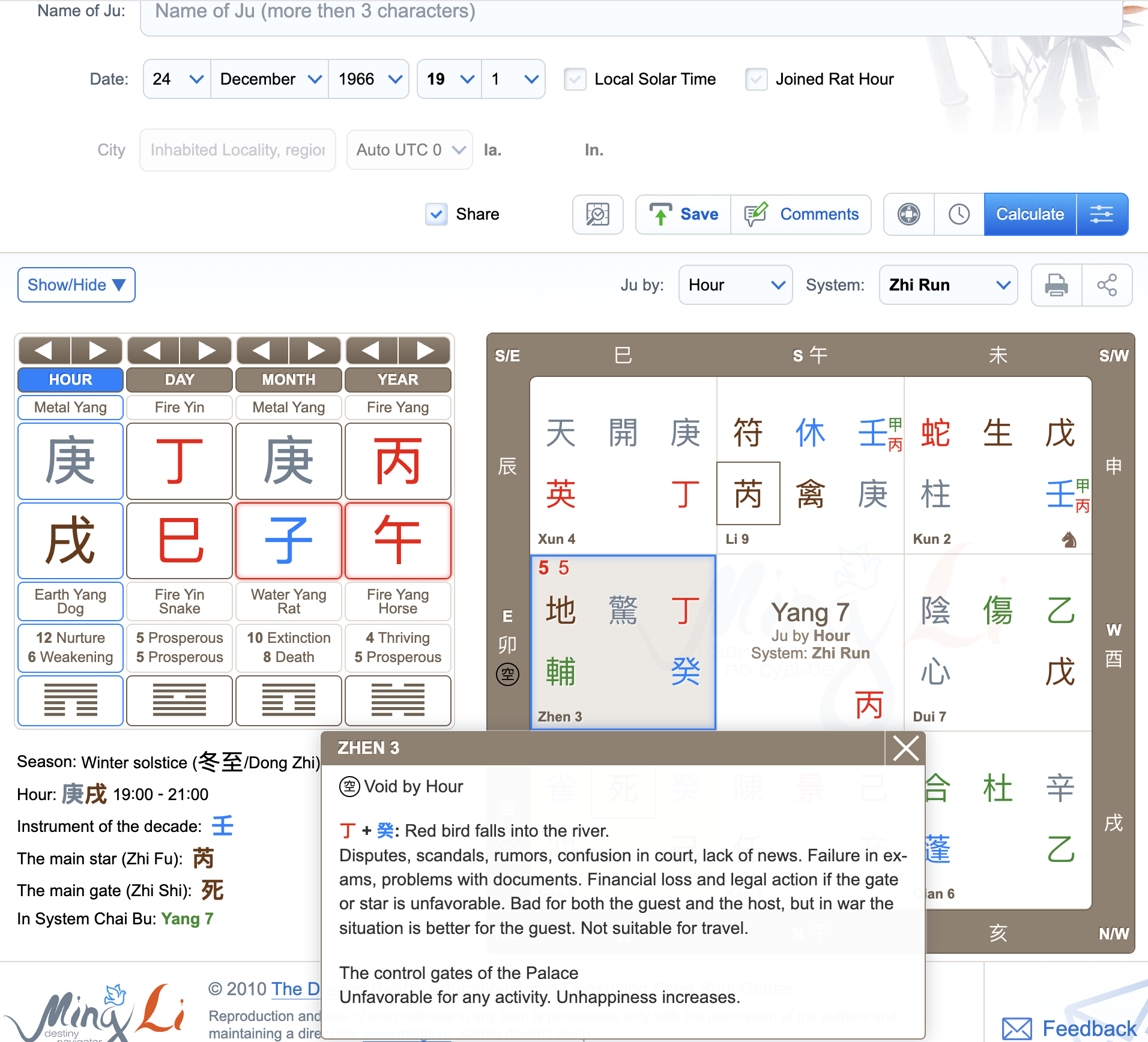Toggle Local Solar Time checkbox

tap(575, 79)
